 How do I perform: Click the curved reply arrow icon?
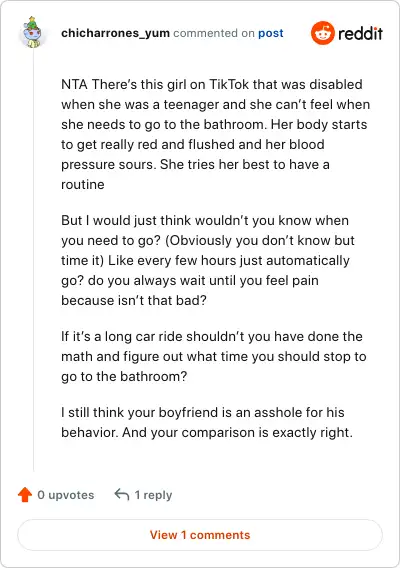122,494
